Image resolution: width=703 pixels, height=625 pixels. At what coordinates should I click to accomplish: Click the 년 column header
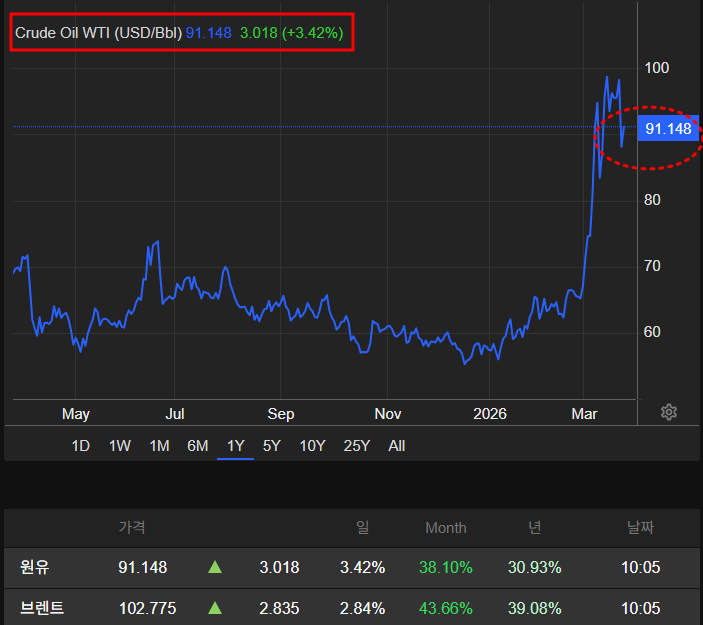(x=535, y=528)
